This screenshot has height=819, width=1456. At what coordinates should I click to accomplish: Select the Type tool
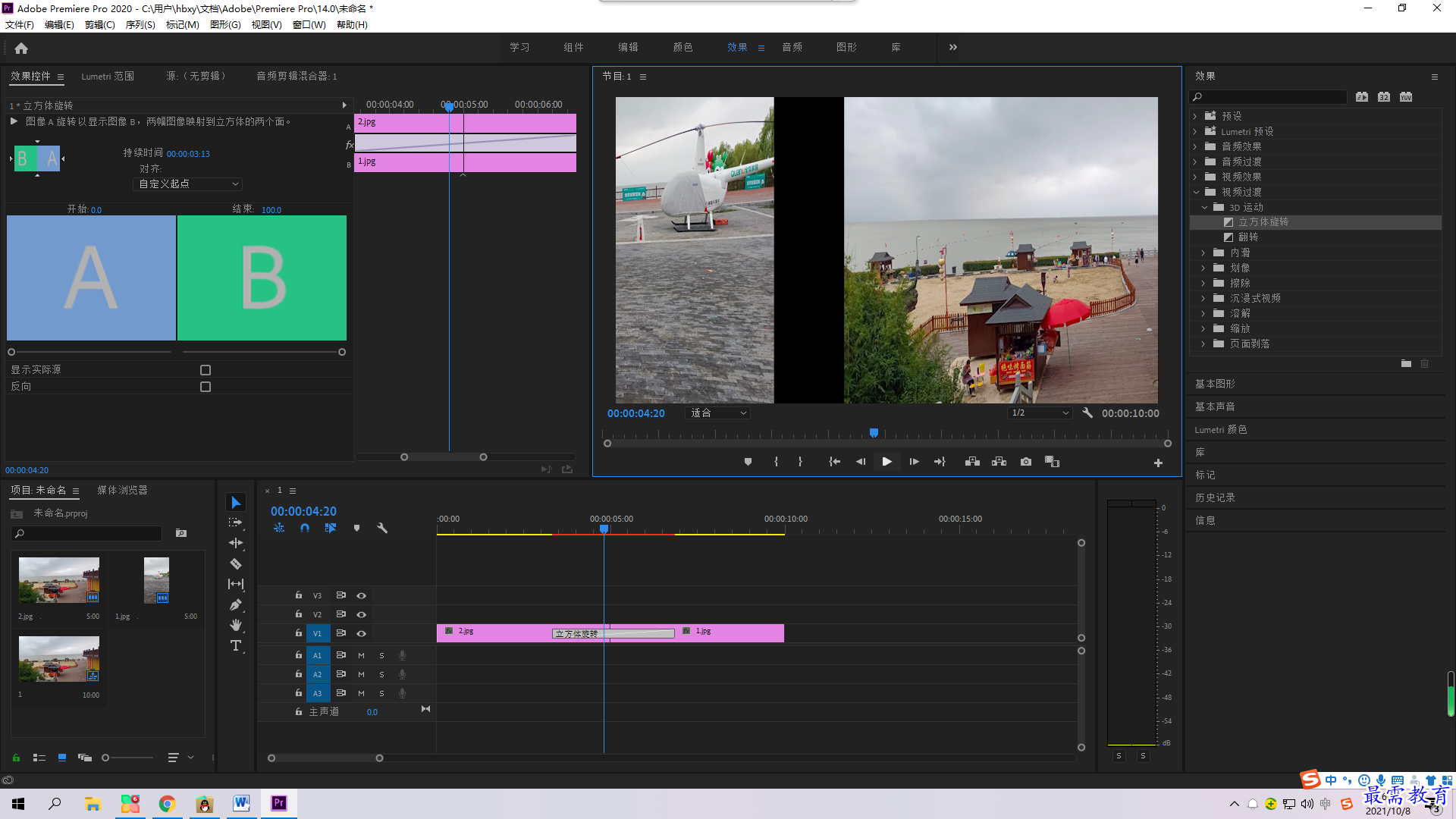pos(236,645)
